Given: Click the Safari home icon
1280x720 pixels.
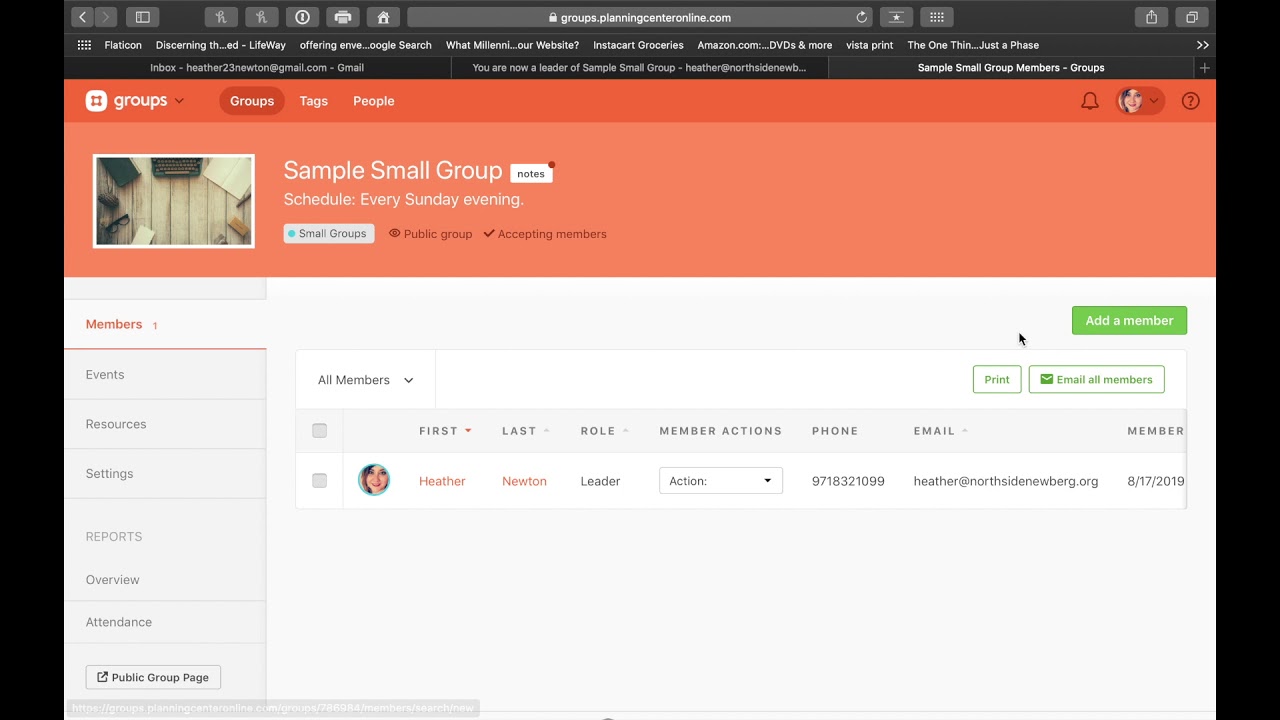Looking at the screenshot, I should click(383, 17).
